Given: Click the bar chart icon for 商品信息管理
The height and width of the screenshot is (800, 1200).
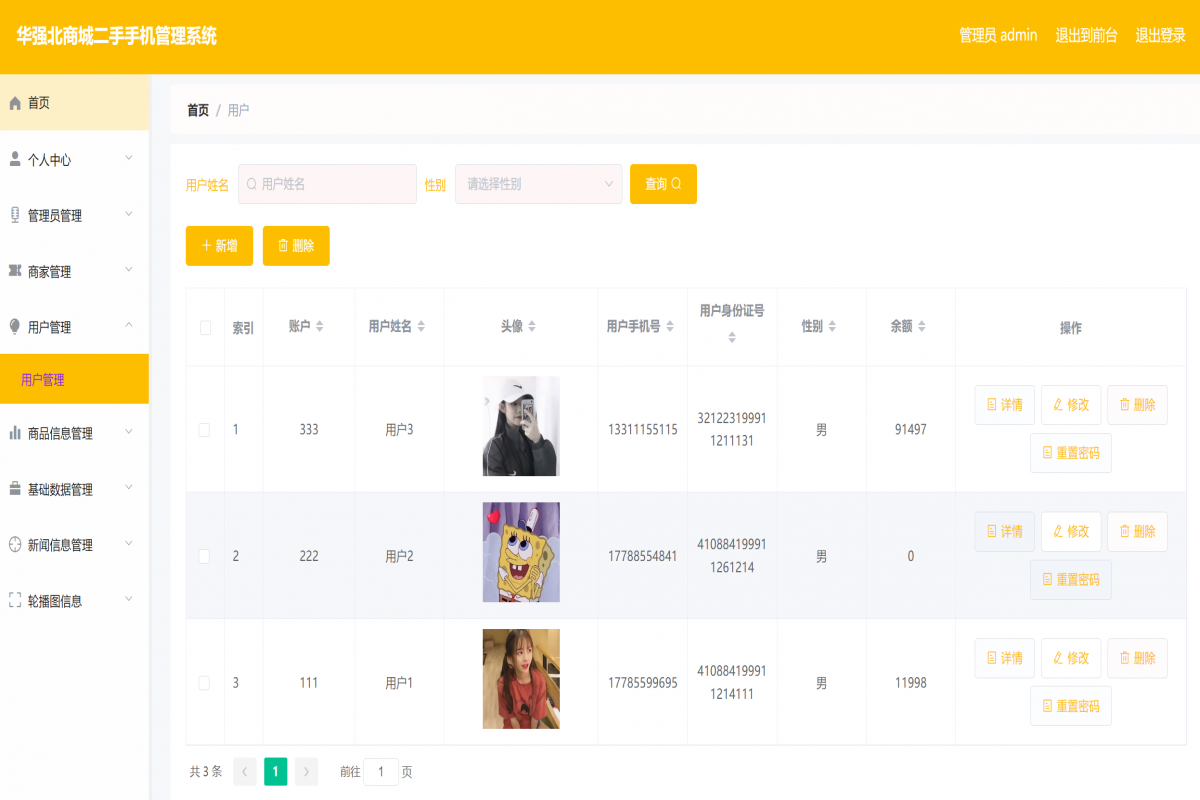Looking at the screenshot, I should (x=15, y=433).
